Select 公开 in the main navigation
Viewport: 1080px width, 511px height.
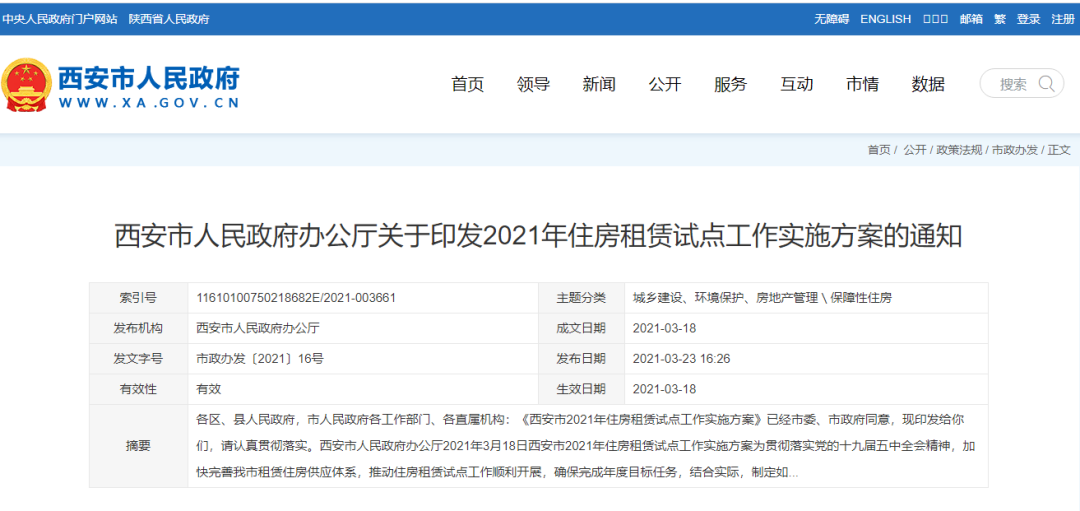[665, 84]
